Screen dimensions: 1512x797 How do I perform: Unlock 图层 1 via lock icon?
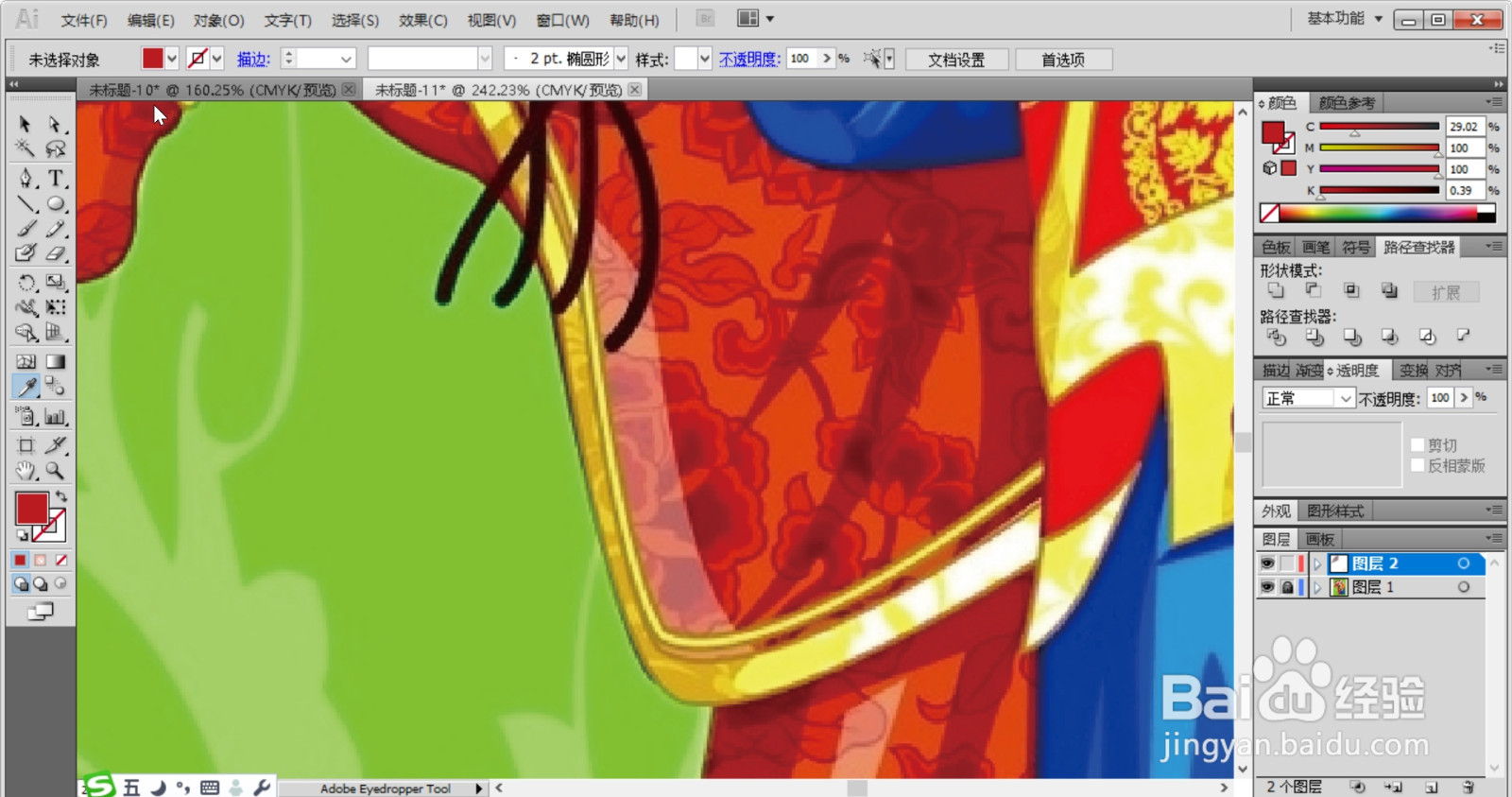tap(1287, 587)
